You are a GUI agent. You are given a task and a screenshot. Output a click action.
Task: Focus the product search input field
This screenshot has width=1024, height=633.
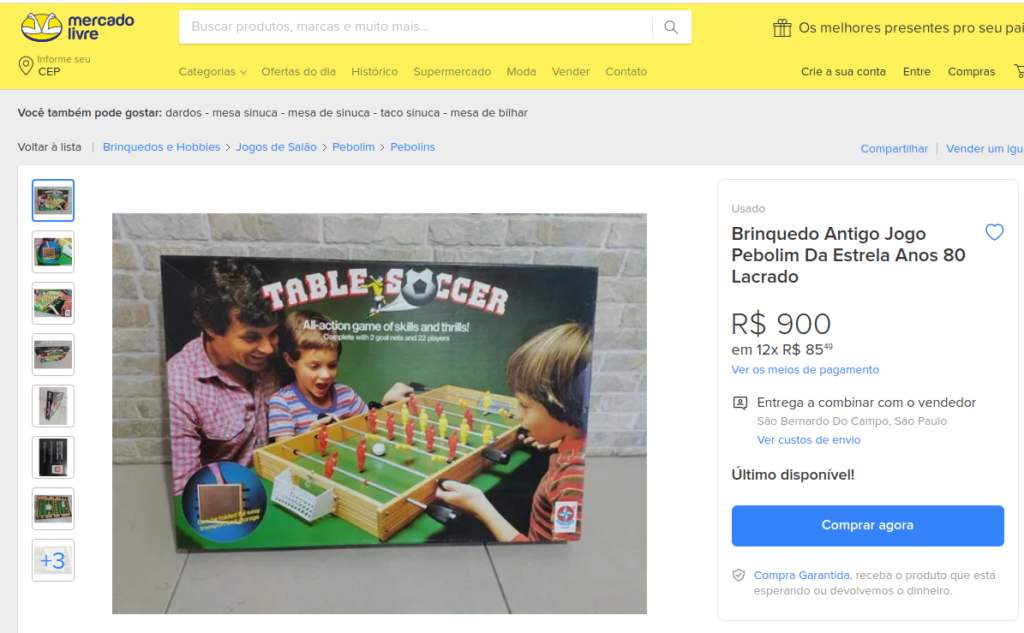416,27
